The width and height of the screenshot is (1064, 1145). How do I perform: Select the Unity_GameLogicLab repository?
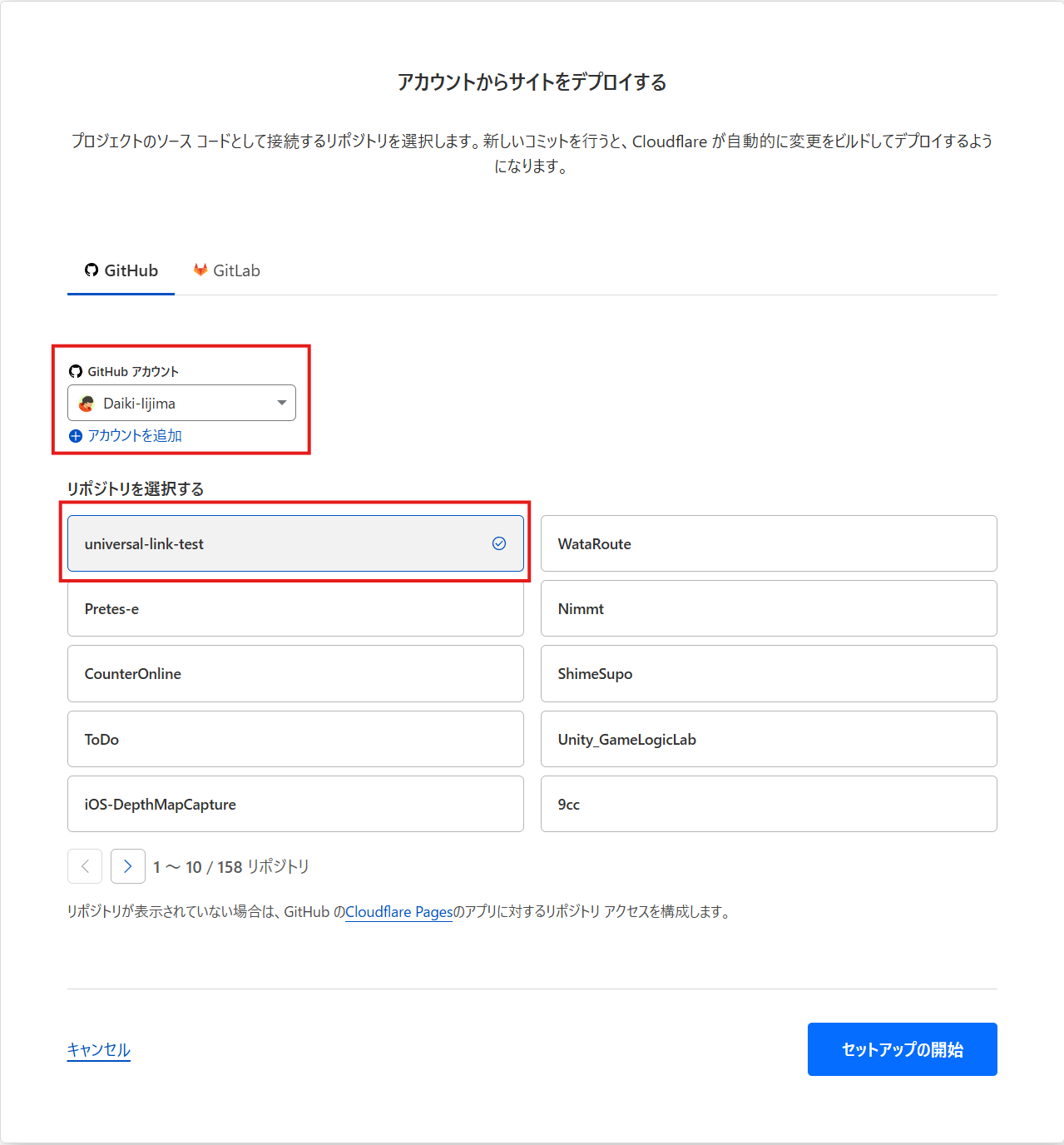pos(769,739)
